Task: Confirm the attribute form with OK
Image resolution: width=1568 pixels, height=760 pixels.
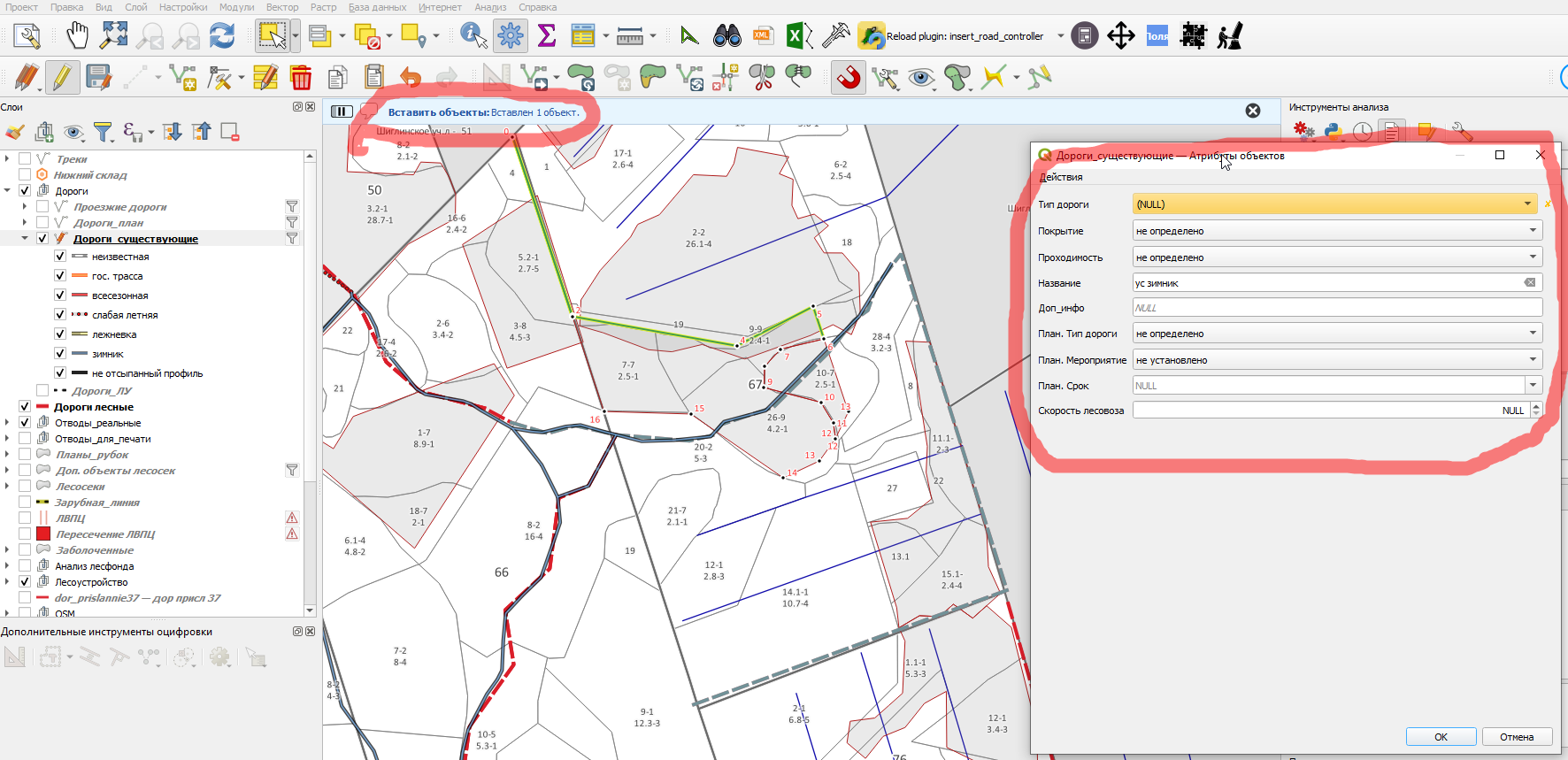Action: coord(1441,737)
